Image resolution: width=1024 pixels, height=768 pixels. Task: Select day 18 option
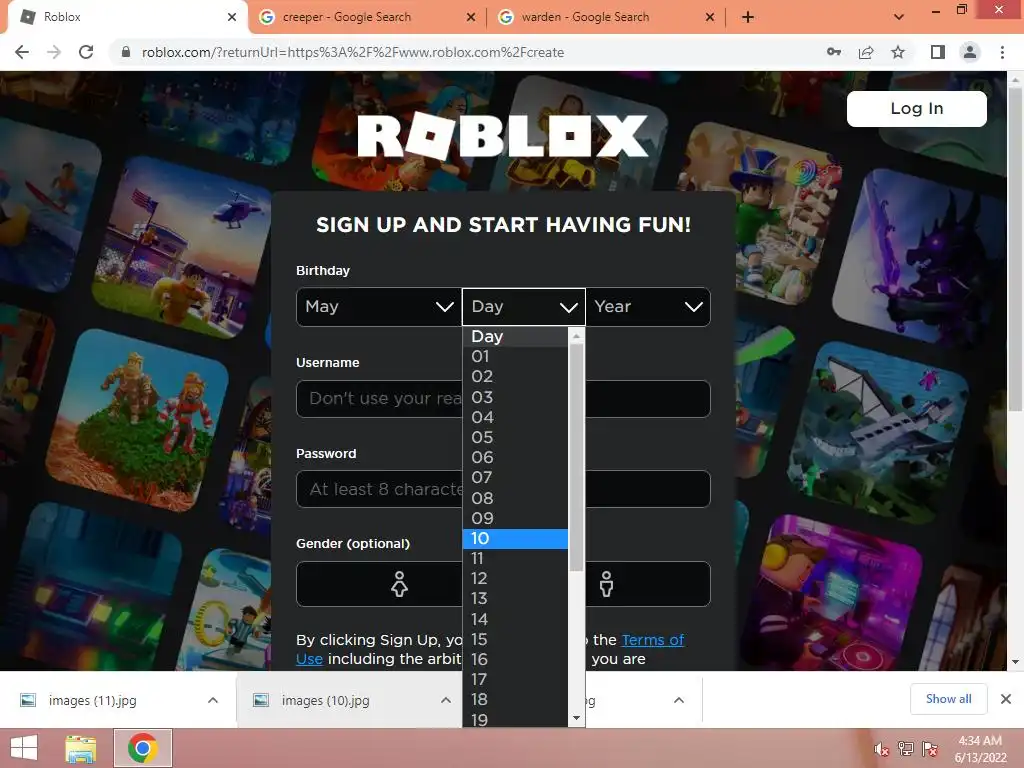[515, 699]
